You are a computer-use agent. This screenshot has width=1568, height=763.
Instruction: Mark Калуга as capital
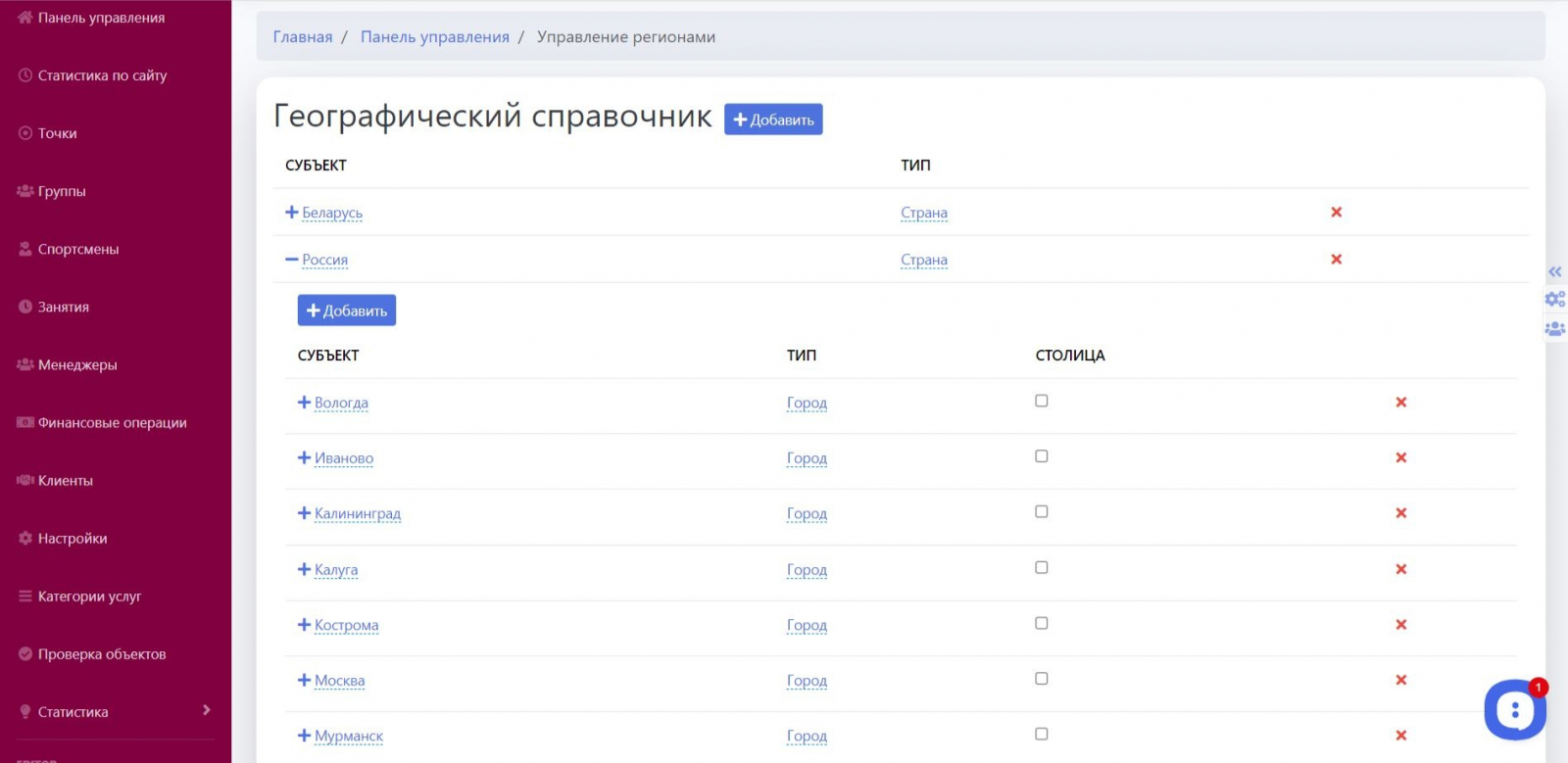pyautogui.click(x=1042, y=567)
